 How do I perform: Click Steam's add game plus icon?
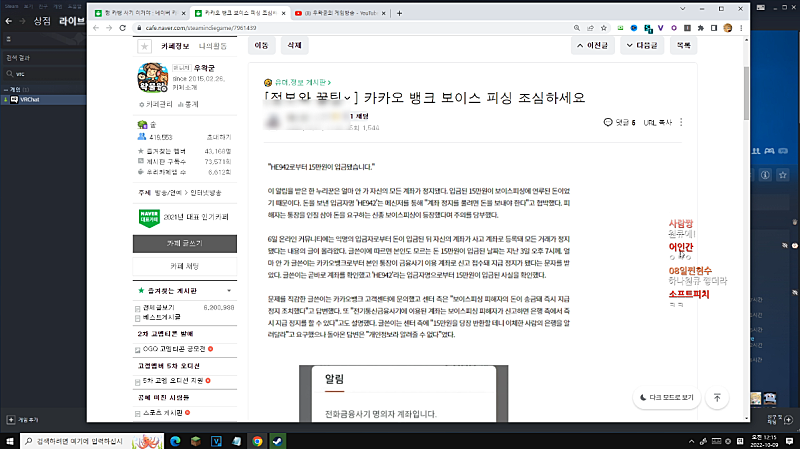11,419
